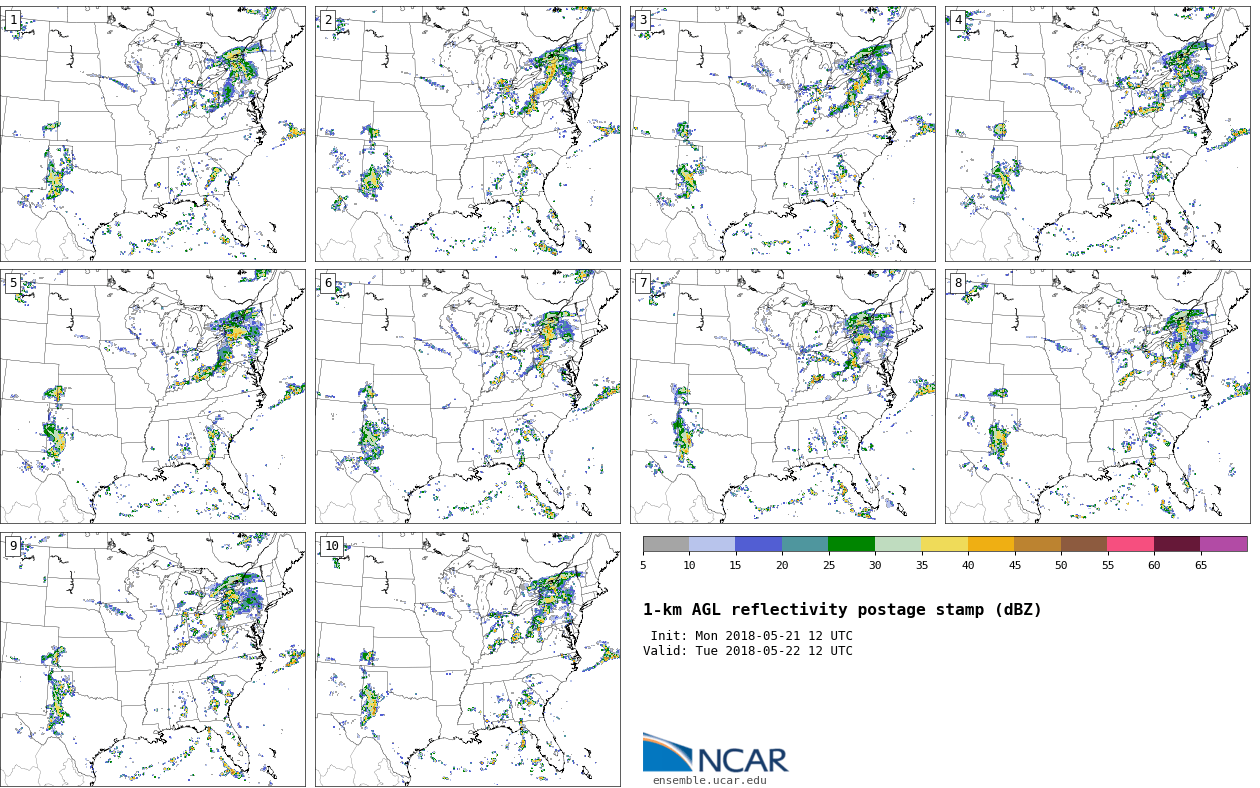Select the member 6 reflectivity panel
The width and height of the screenshot is (1260, 788).
point(467,396)
